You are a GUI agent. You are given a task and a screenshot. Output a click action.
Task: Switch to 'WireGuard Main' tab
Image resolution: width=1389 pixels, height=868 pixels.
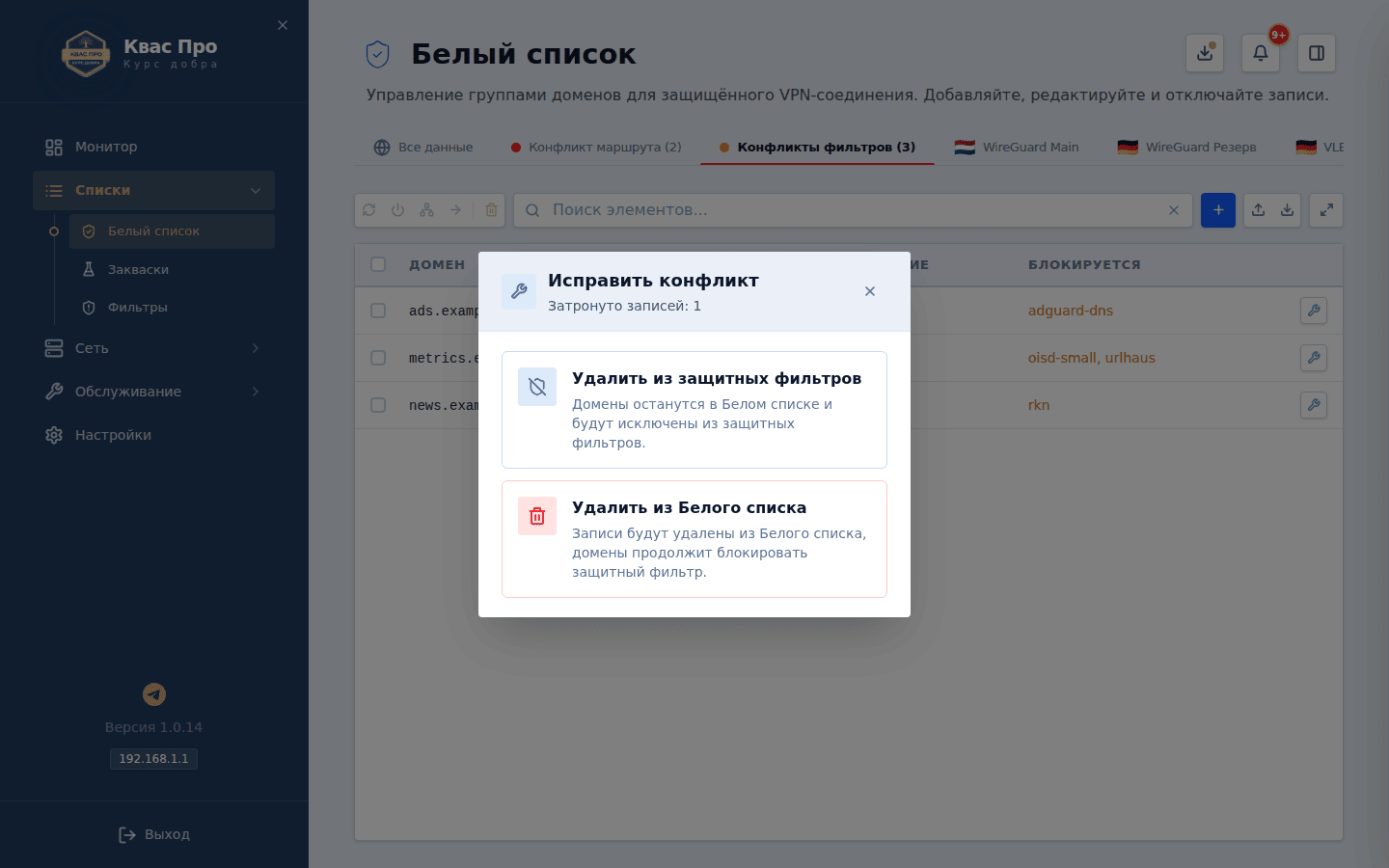1017,148
